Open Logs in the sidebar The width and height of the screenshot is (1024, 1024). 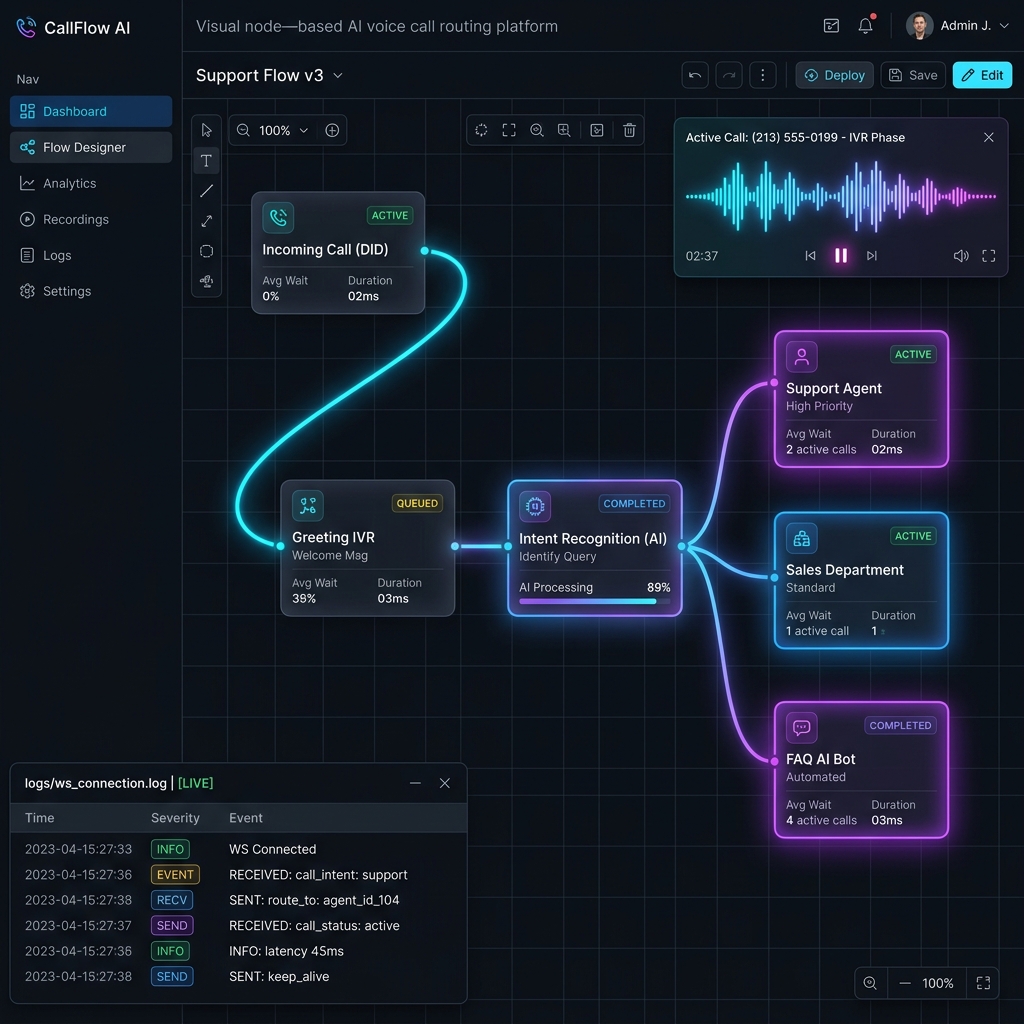coord(91,255)
